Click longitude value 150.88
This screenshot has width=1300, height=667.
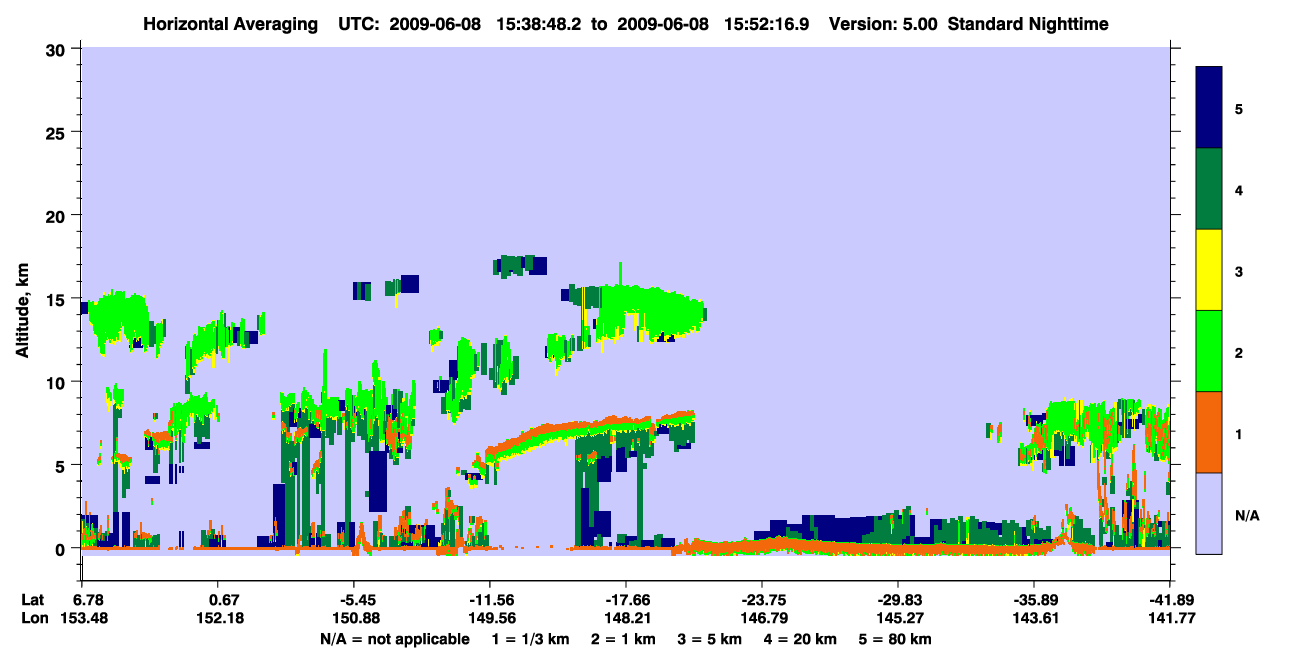pyautogui.click(x=354, y=618)
